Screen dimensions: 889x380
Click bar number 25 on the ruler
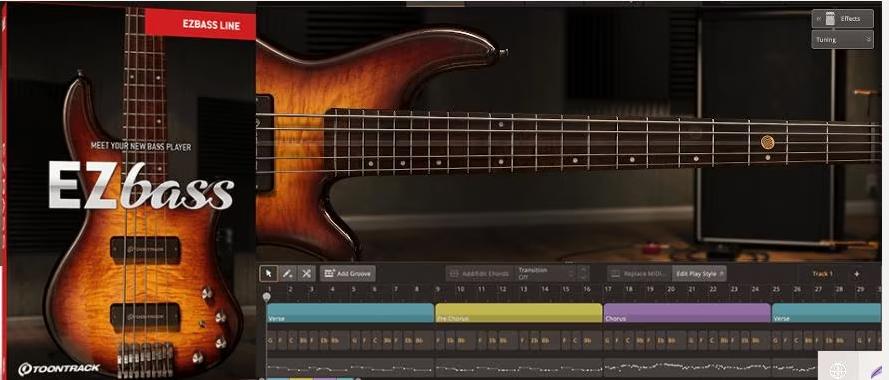point(776,289)
